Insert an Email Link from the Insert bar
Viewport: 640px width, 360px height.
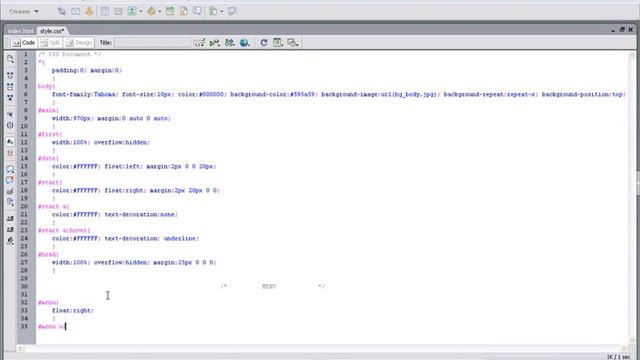76,11
